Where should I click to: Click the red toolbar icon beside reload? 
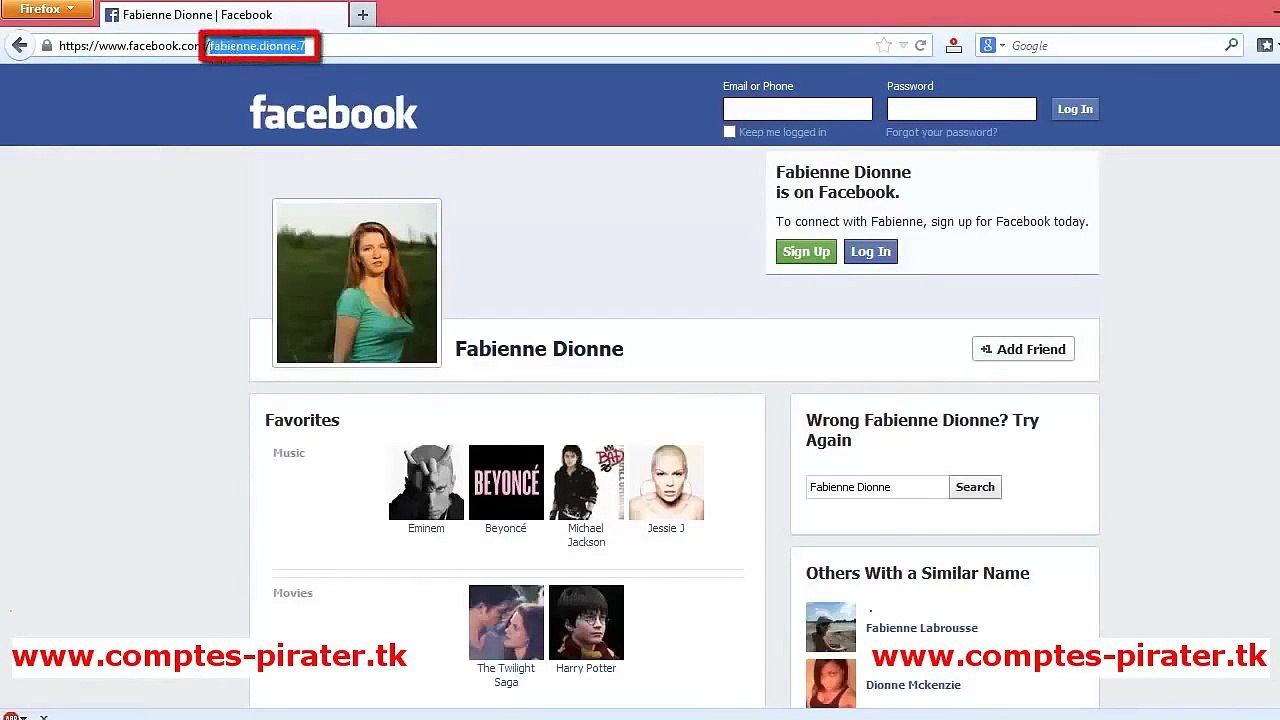tap(954, 45)
